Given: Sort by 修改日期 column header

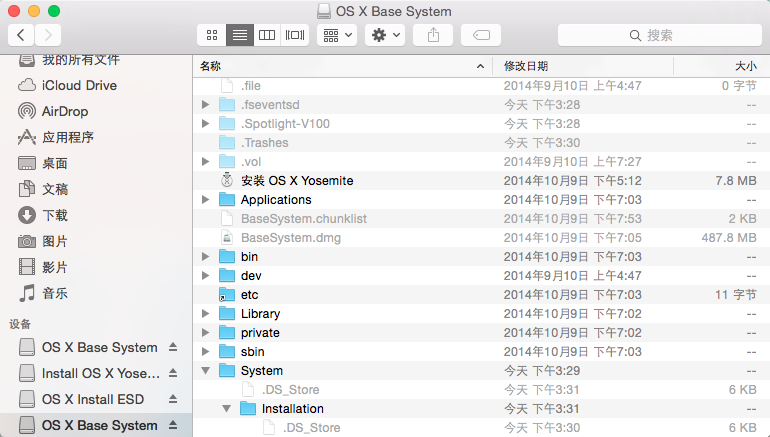Looking at the screenshot, I should click(583, 66).
